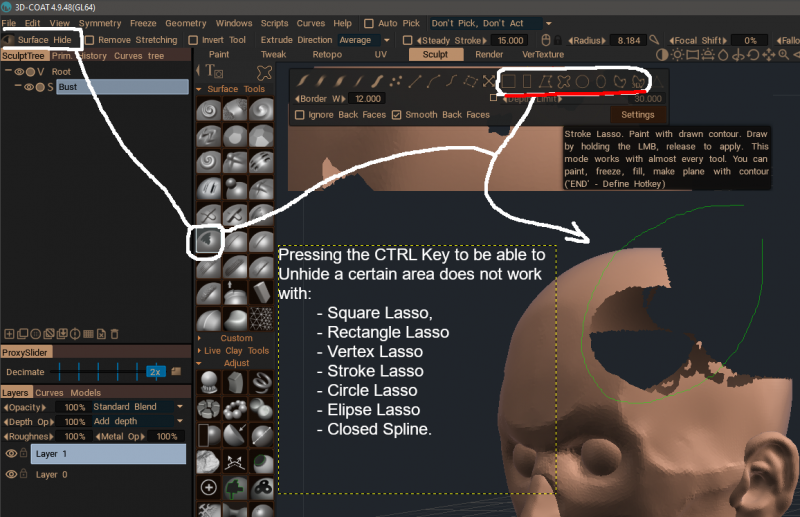Viewport: 800px width, 517px height.
Task: Hide Layer 1 using its eye icon
Action: click(x=13, y=453)
